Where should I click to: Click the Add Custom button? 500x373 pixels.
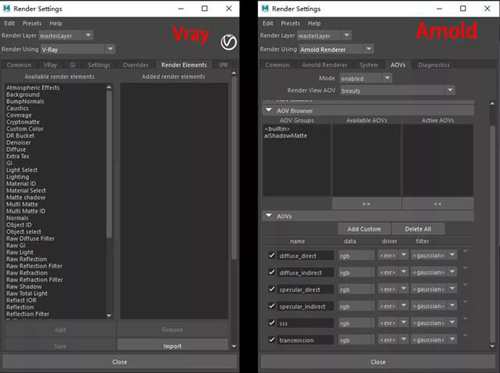(364, 229)
